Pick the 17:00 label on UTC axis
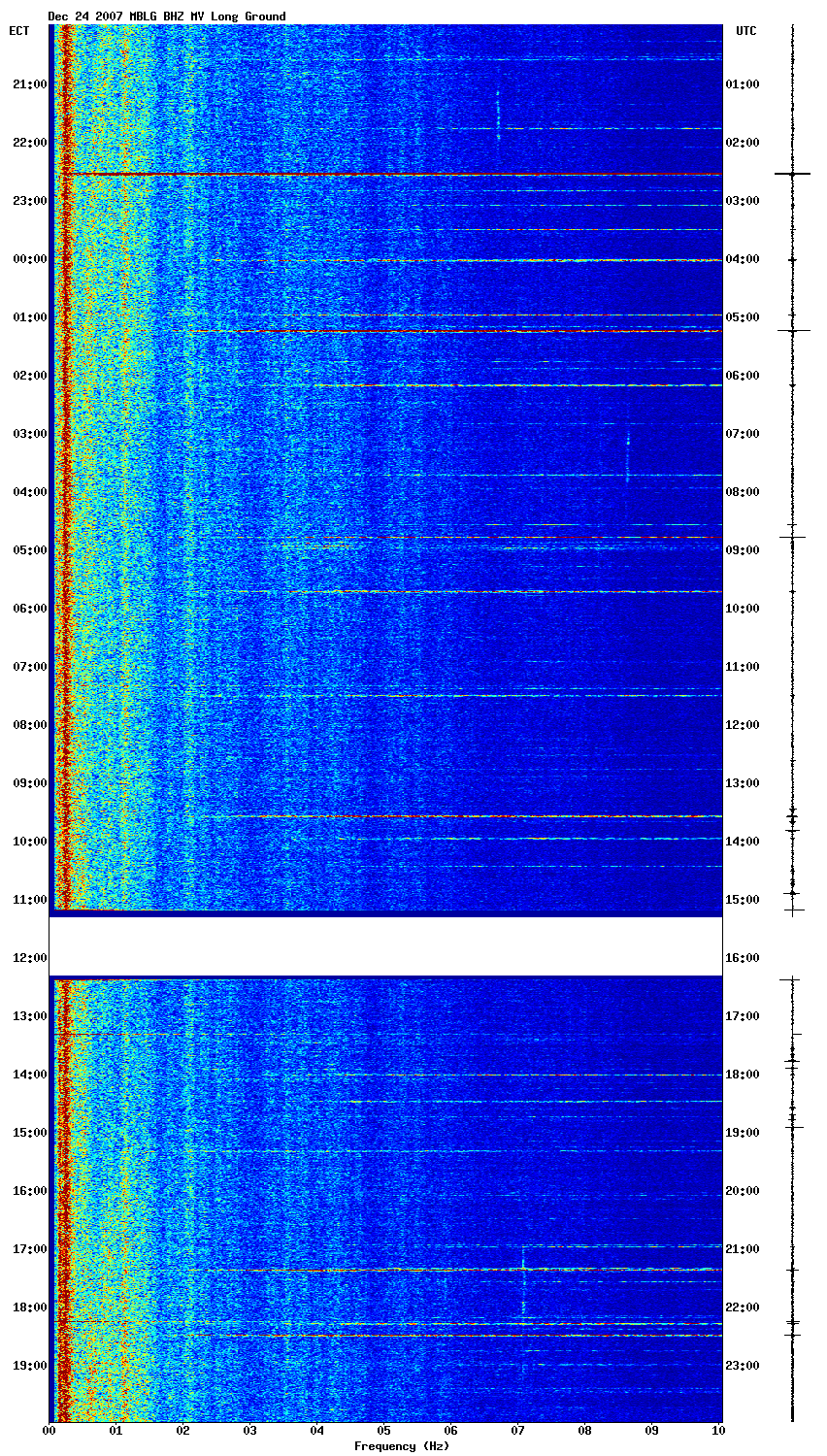Screen dimensions: 827x1456 pos(743,1016)
